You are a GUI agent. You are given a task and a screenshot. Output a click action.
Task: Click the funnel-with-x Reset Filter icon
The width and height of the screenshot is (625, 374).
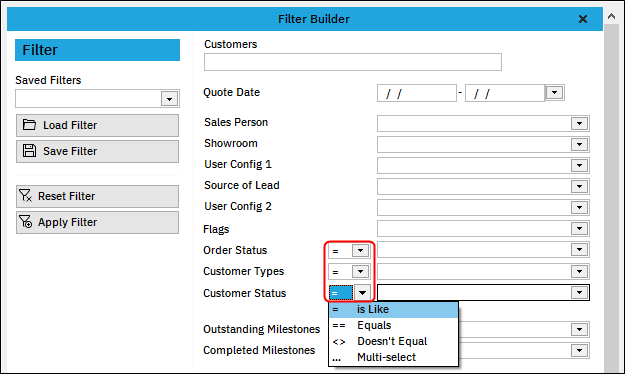tap(26, 196)
